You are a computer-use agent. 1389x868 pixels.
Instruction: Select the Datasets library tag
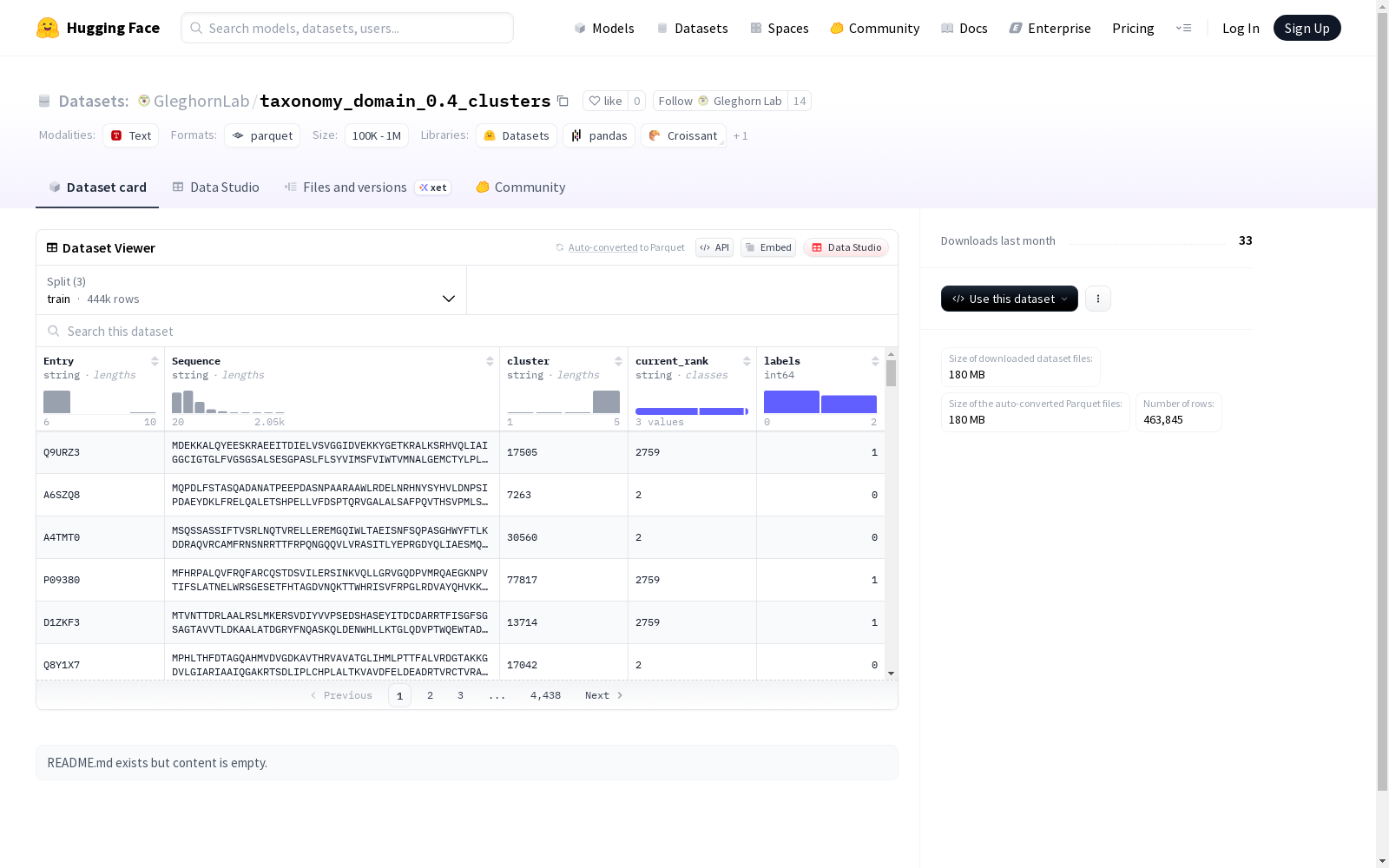tap(517, 135)
